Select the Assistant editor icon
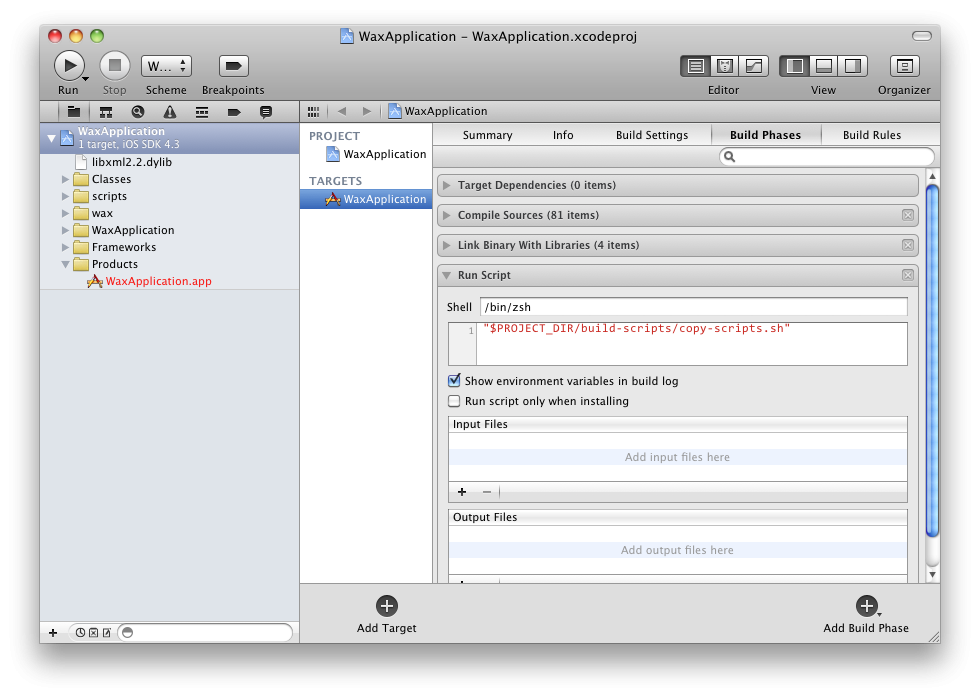Viewport: 980px width, 698px height. [724, 66]
